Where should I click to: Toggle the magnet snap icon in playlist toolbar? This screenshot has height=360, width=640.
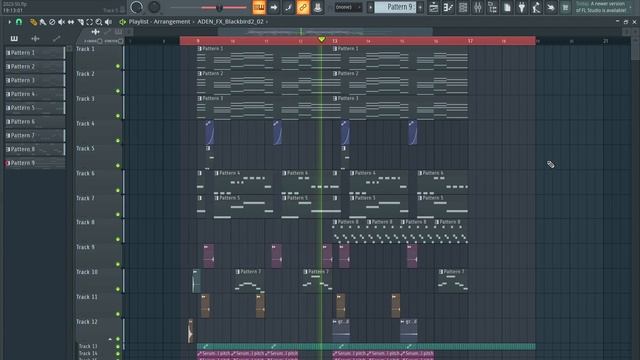(19, 22)
